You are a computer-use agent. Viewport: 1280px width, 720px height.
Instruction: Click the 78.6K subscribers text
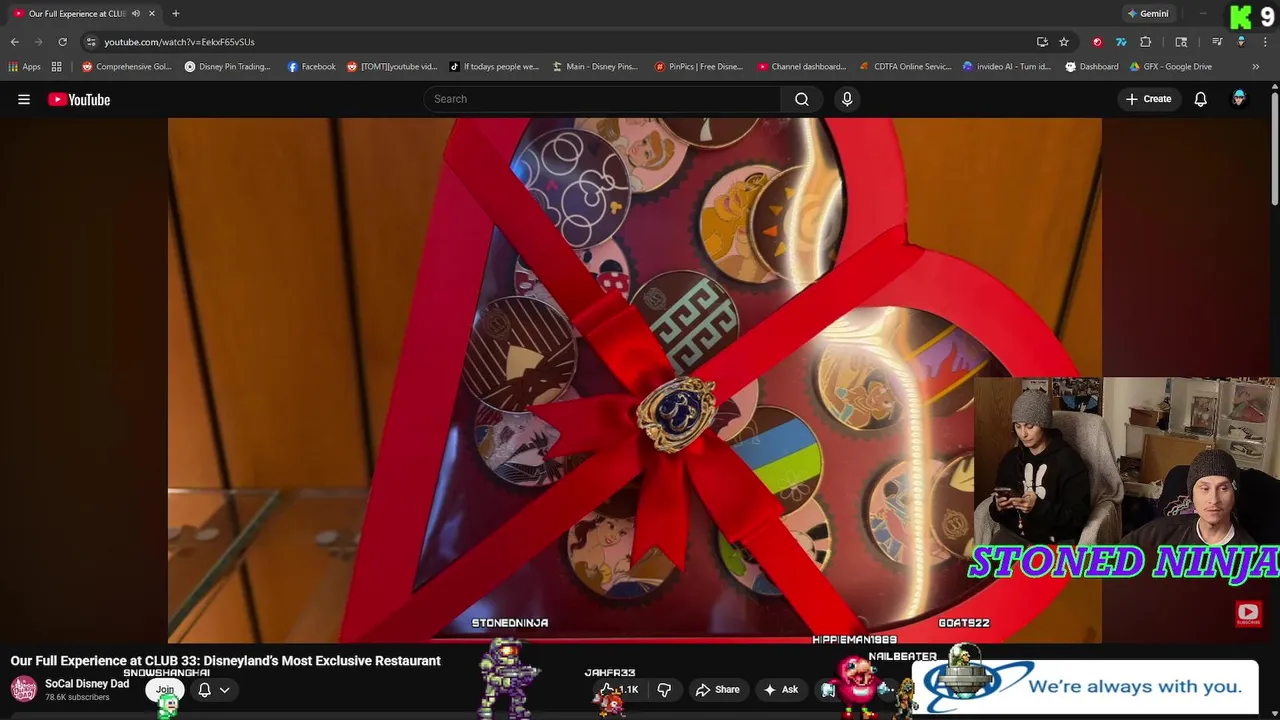tap(77, 697)
